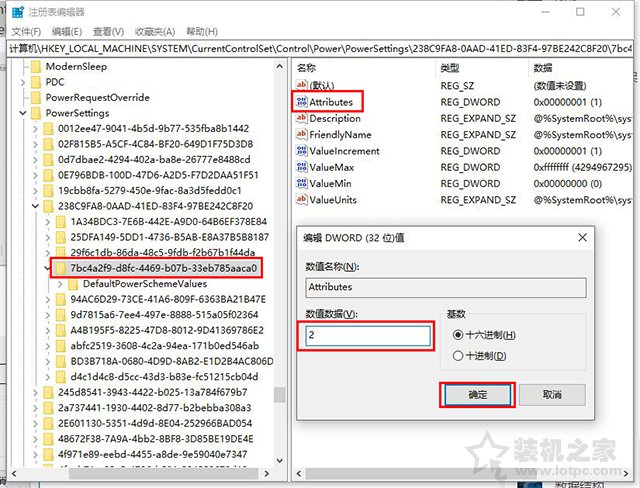Click the tree pane horizontal scrollbar thumb
640x488 pixels.
click(x=163, y=473)
